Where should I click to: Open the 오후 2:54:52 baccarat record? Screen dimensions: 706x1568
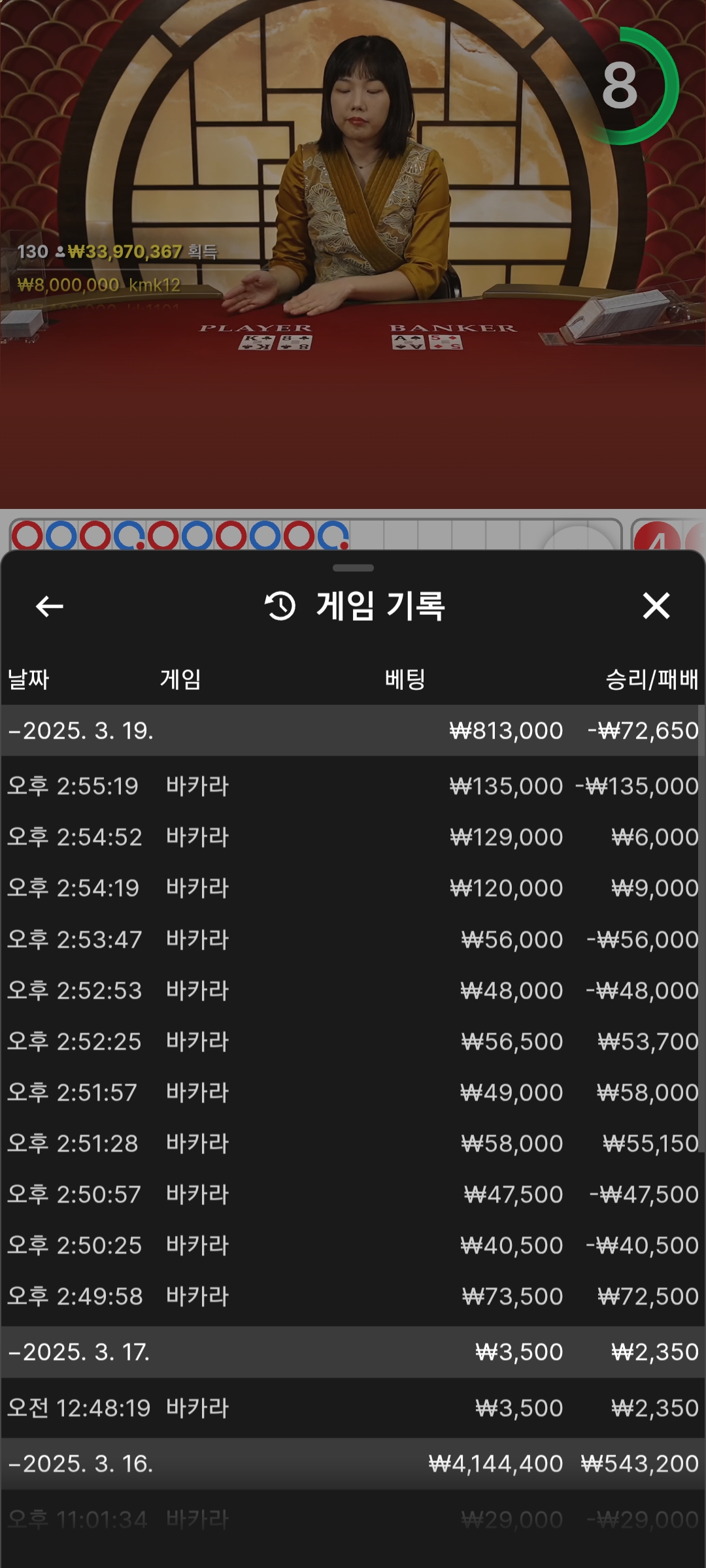[353, 837]
